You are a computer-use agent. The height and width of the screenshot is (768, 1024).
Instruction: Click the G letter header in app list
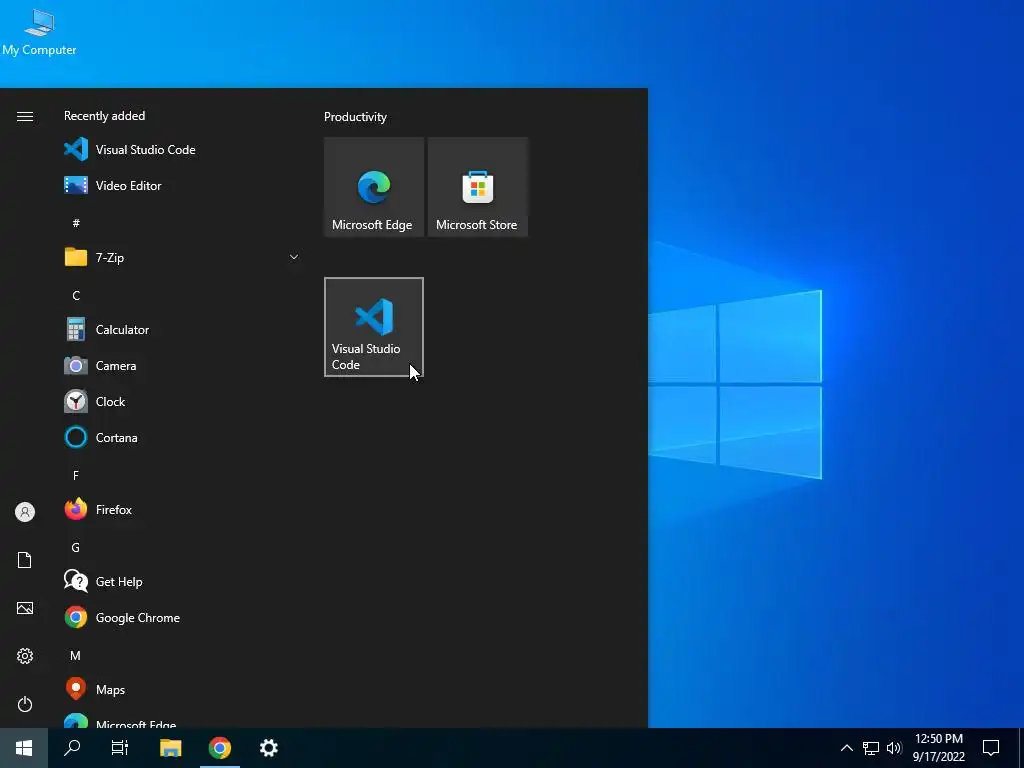click(76, 547)
